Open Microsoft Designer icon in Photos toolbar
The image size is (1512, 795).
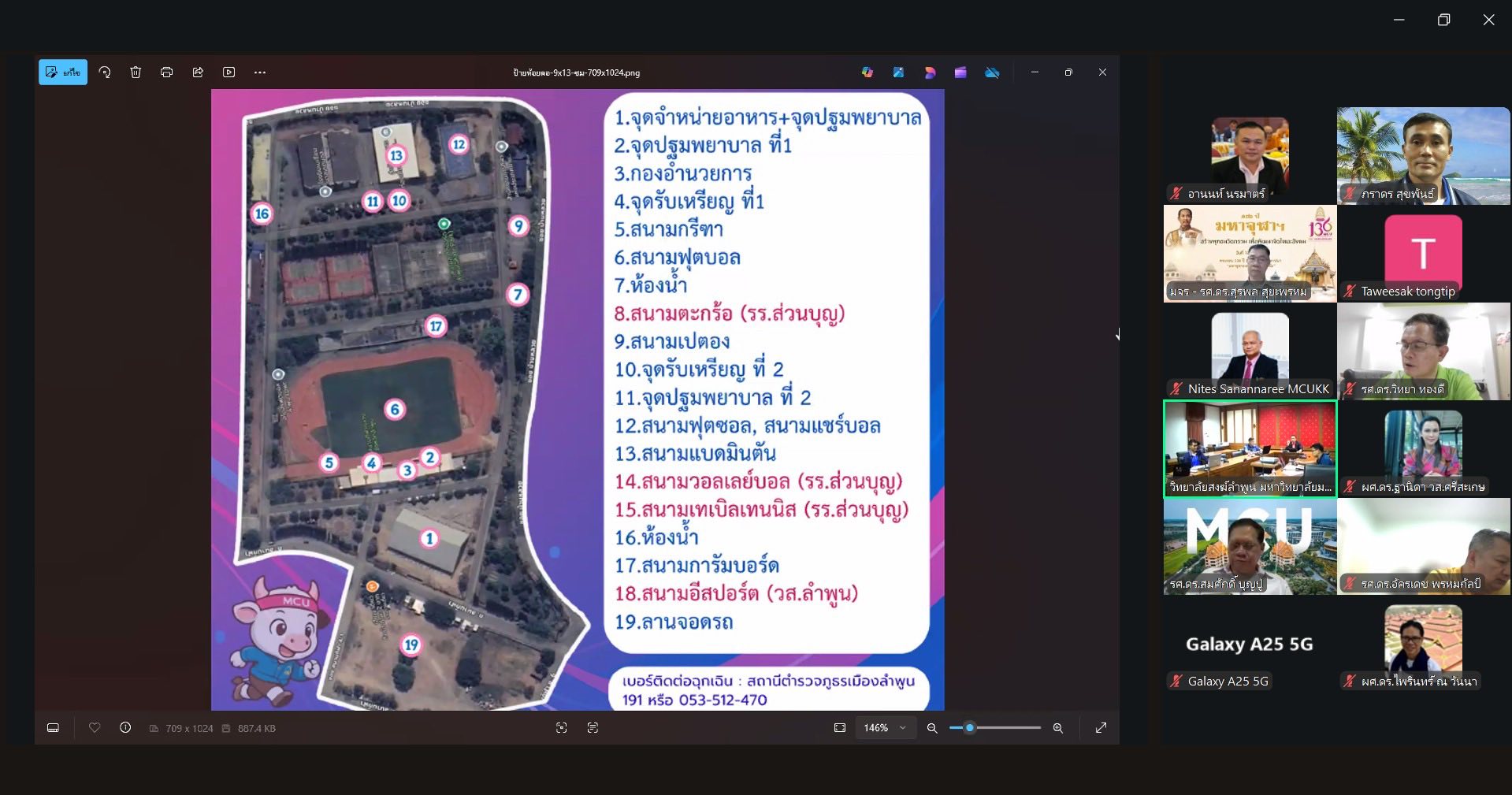pyautogui.click(x=930, y=72)
